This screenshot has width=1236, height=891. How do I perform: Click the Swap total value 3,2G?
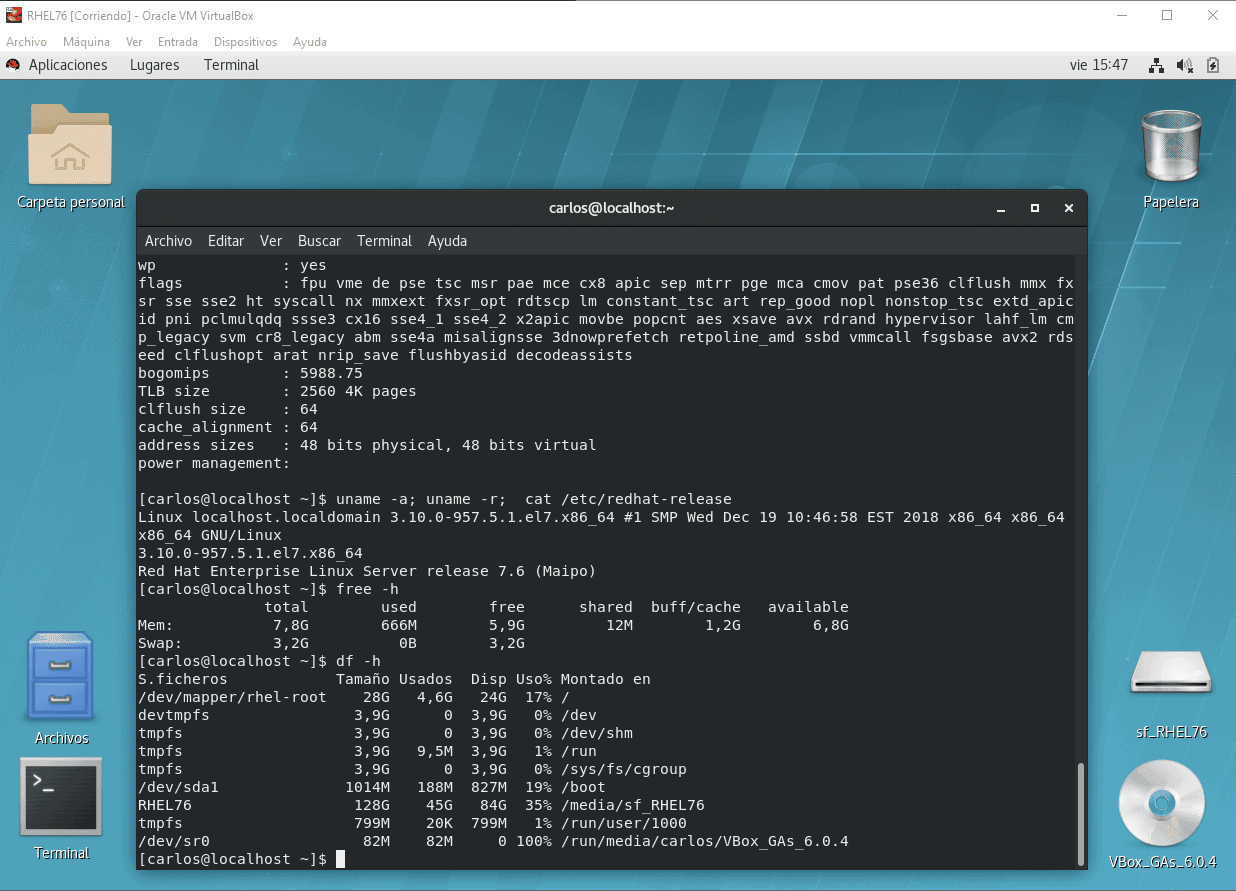click(x=290, y=643)
